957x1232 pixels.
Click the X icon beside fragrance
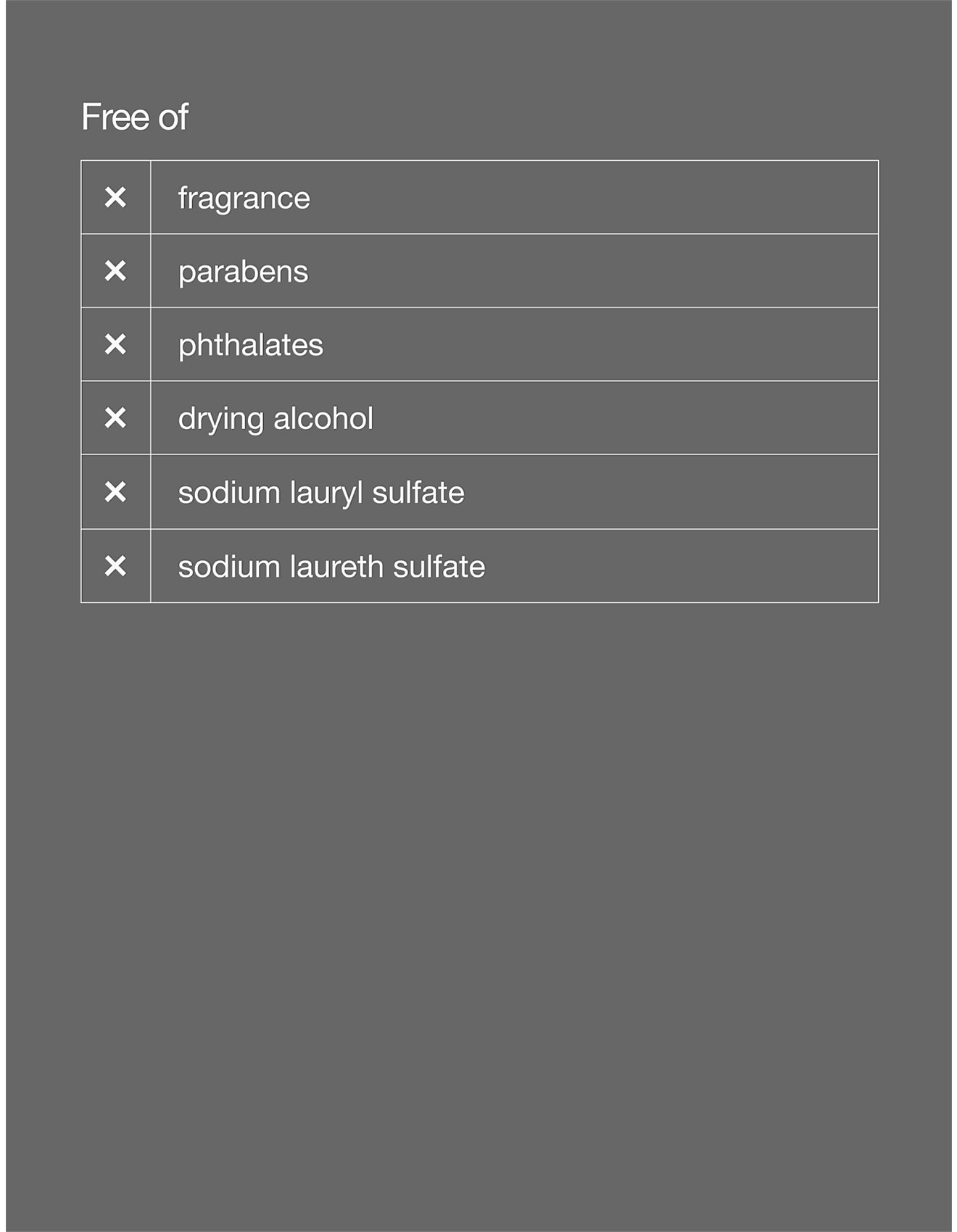[x=115, y=197]
